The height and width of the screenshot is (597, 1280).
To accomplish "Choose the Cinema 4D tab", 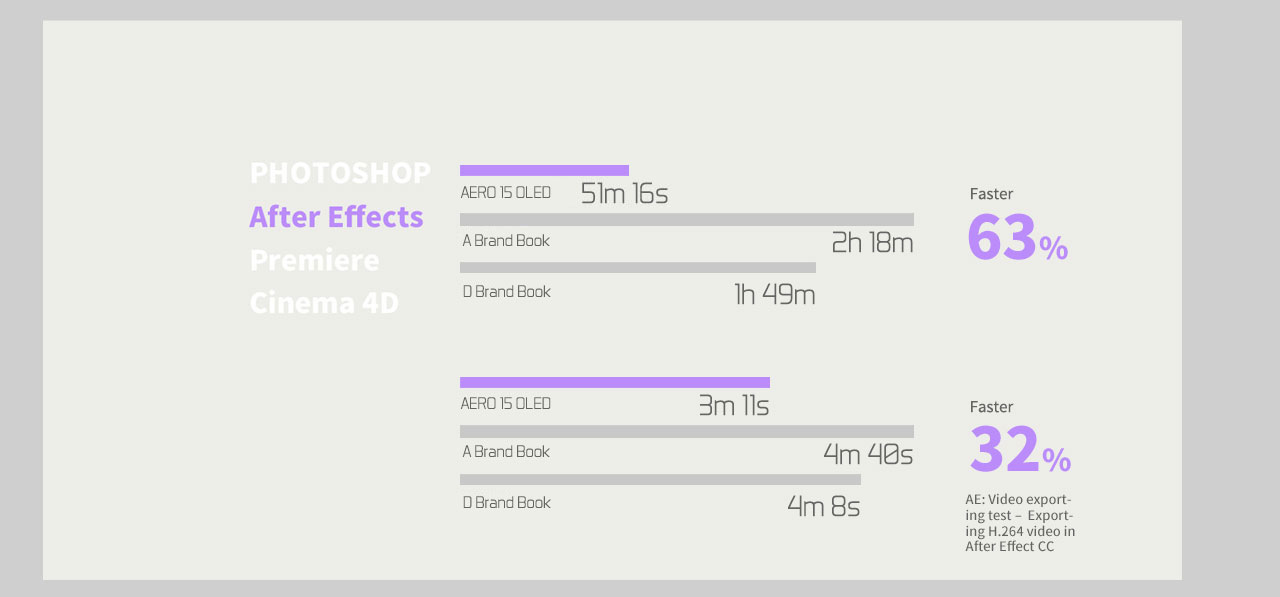I will point(324,302).
